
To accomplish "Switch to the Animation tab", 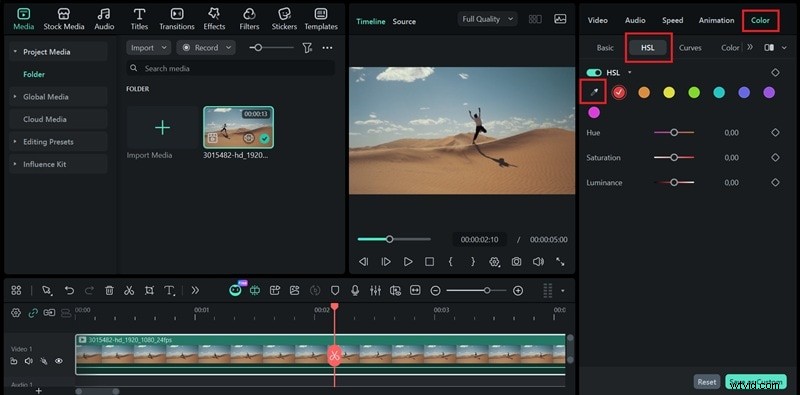I will [716, 20].
